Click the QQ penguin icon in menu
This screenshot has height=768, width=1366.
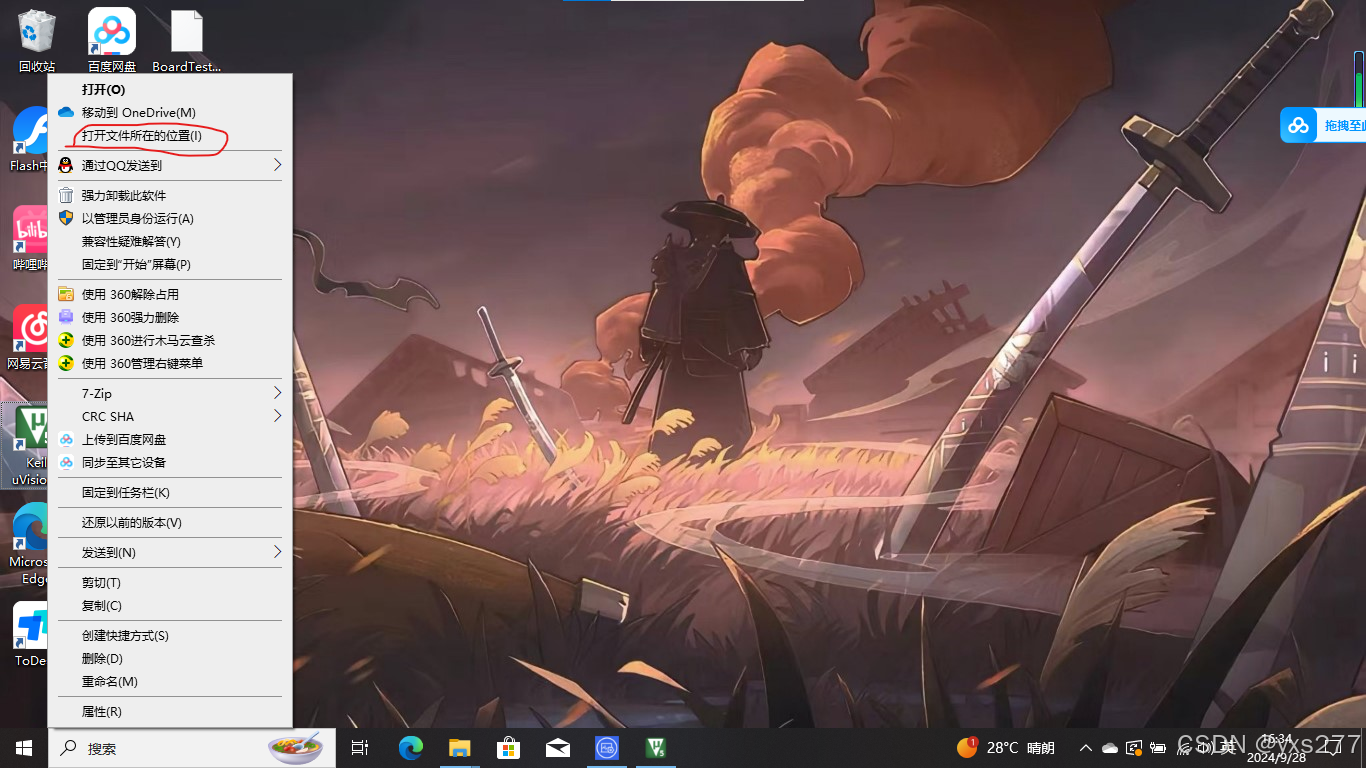66,165
